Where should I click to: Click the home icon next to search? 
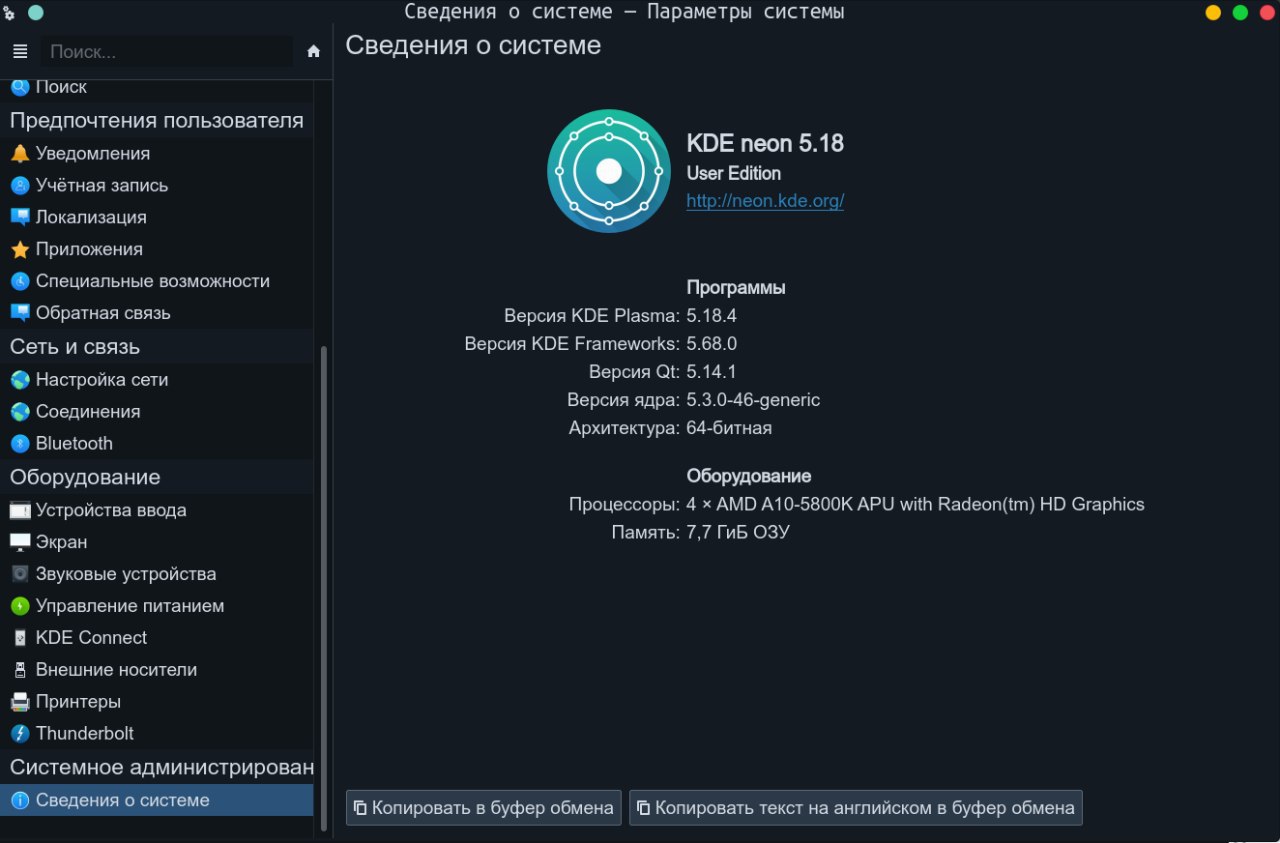(x=313, y=51)
